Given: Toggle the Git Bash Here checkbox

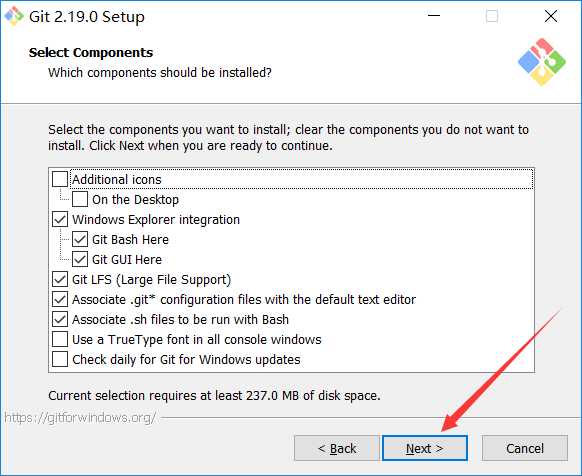Looking at the screenshot, I should coord(80,239).
